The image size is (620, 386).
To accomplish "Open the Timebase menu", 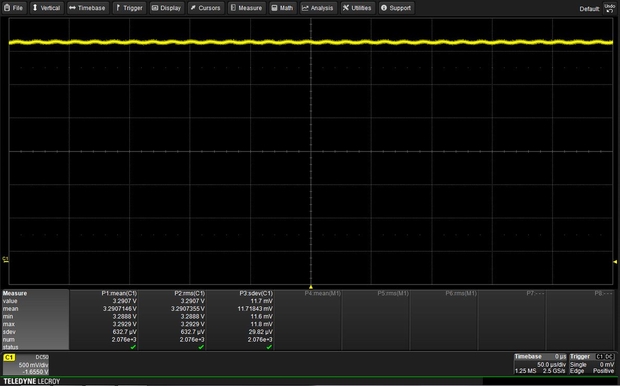I will [x=87, y=8].
